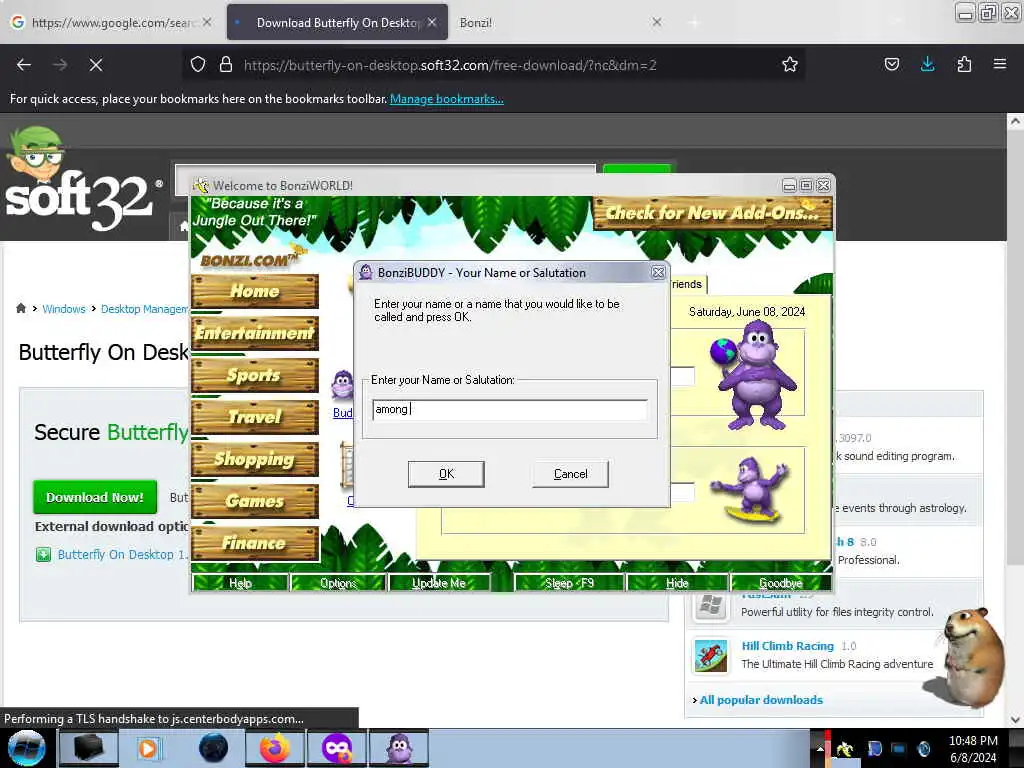Click the browser forward arrow
This screenshot has width=1024, height=768.
click(60, 65)
